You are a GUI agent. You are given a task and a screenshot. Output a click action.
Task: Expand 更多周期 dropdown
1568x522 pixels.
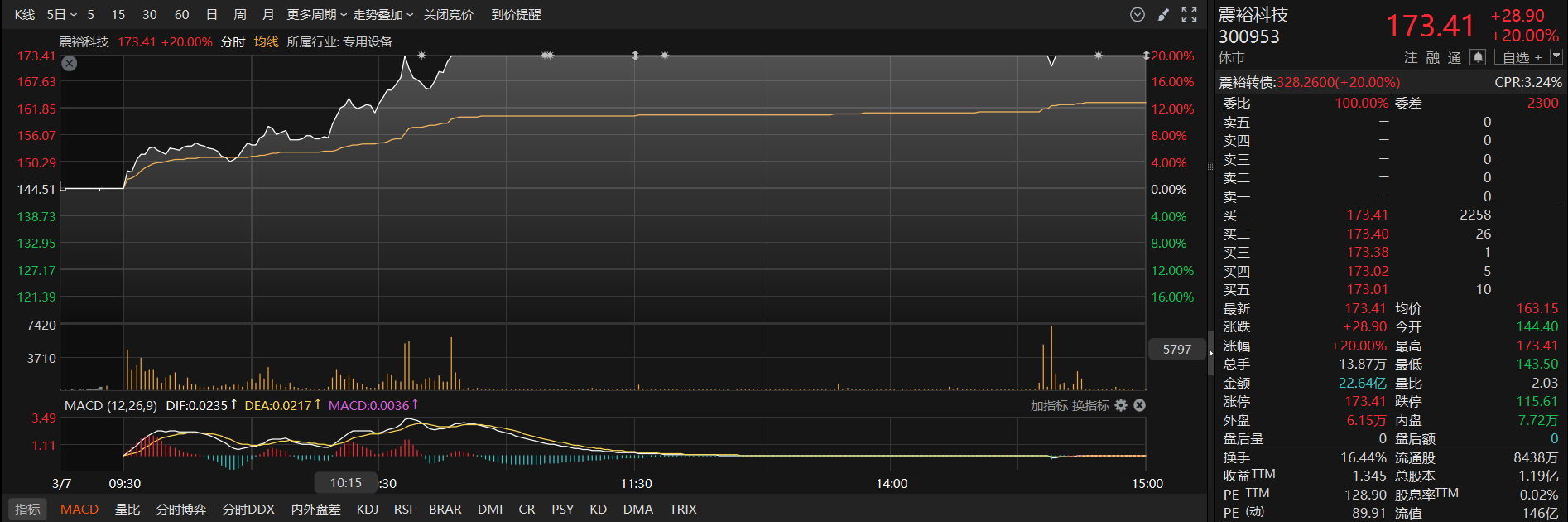click(x=316, y=15)
